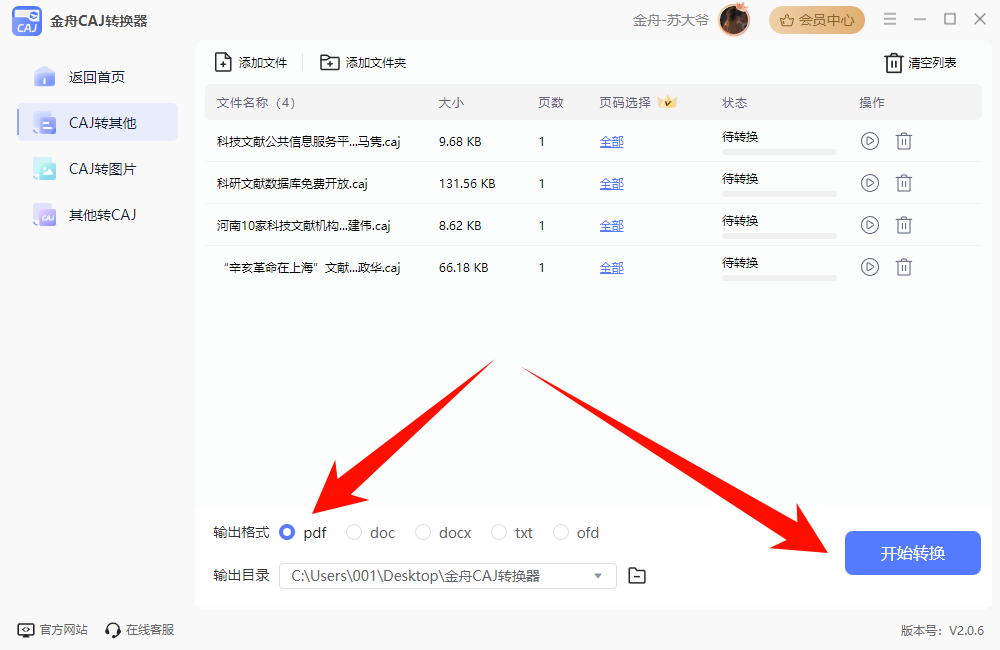Open 会员中心 membership center
The width and height of the screenshot is (1000, 650).
[816, 19]
